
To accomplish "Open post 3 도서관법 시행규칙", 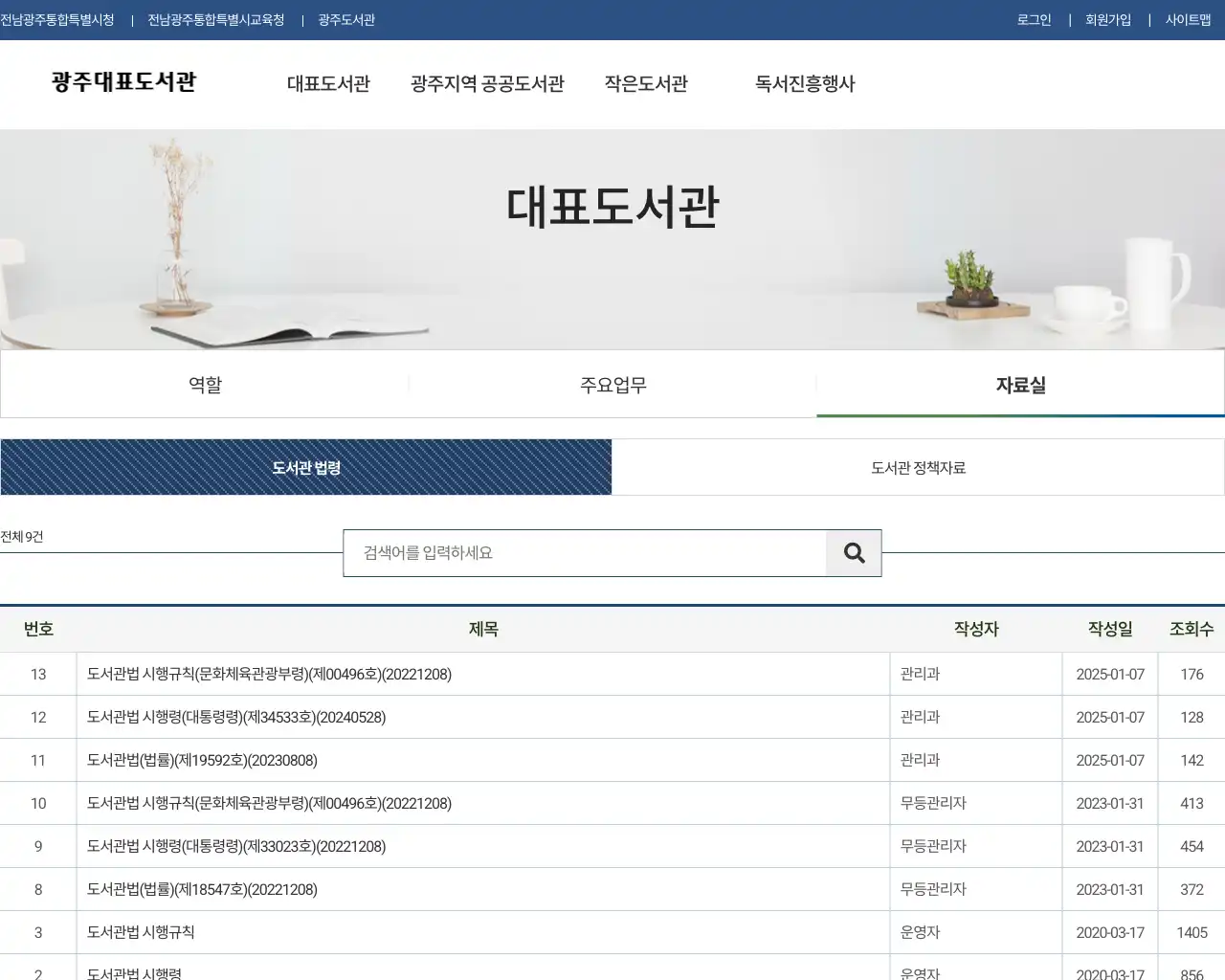I will coord(141,932).
